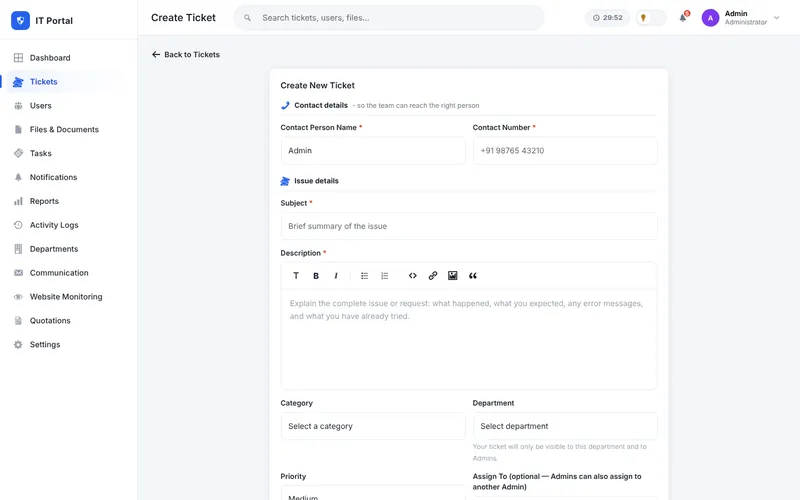The image size is (800, 500).
Task: Insert an image in description editor
Action: tap(453, 276)
